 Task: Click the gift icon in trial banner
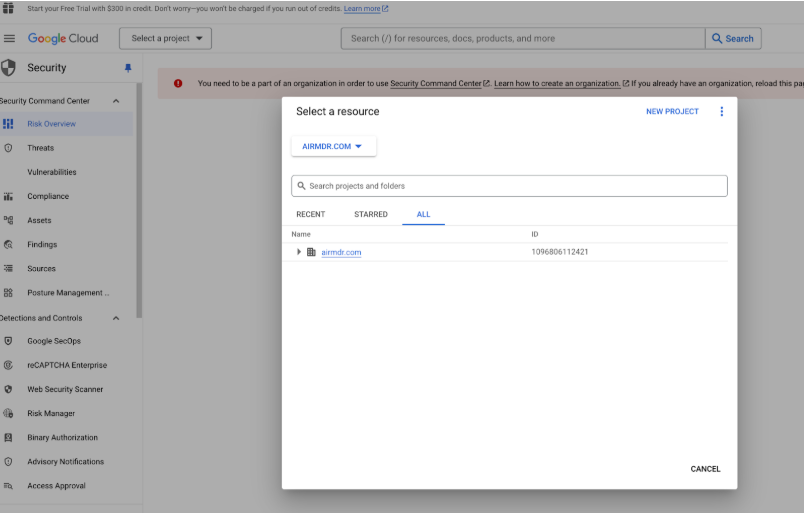[8, 8]
